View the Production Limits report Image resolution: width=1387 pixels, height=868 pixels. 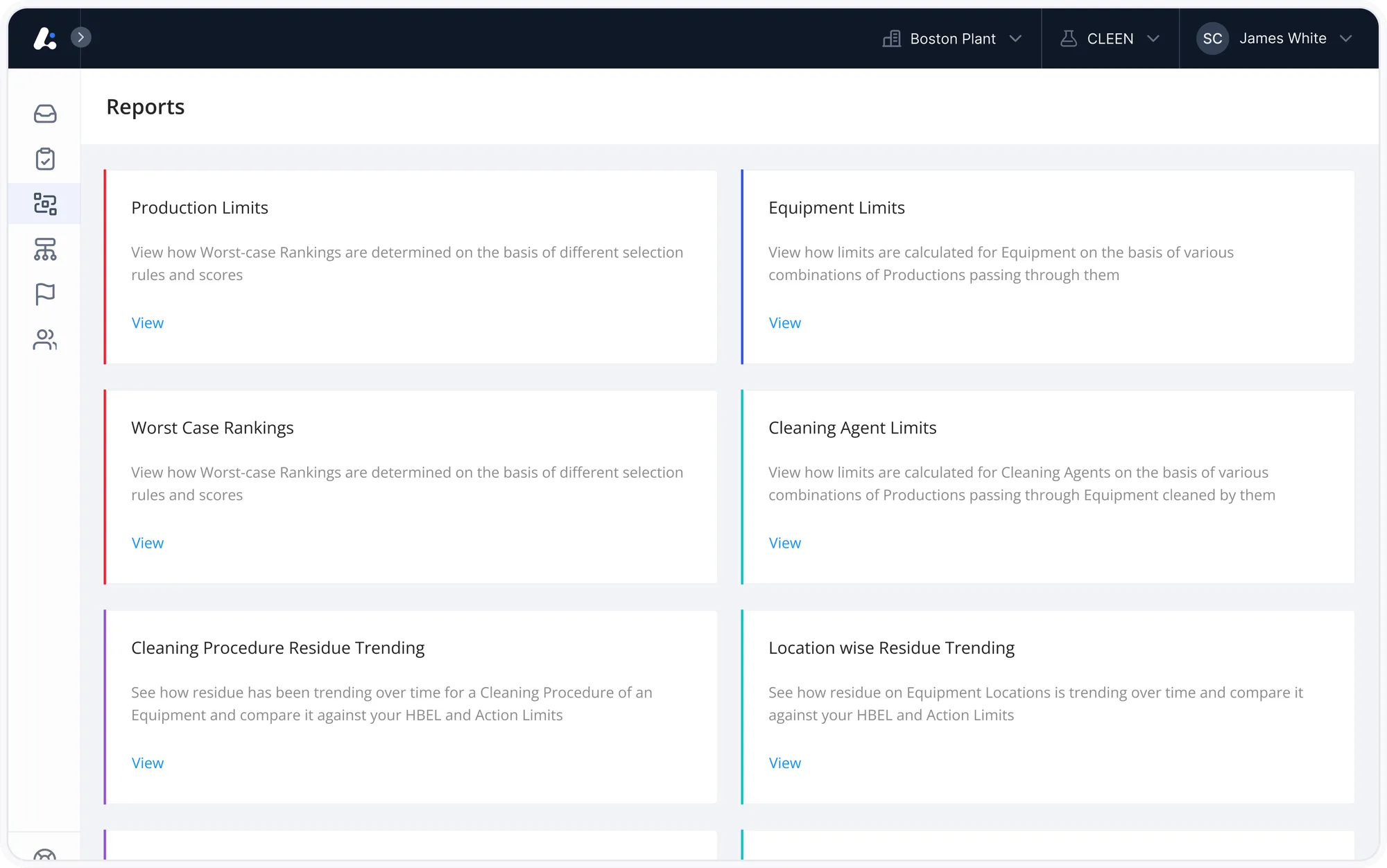[148, 323]
